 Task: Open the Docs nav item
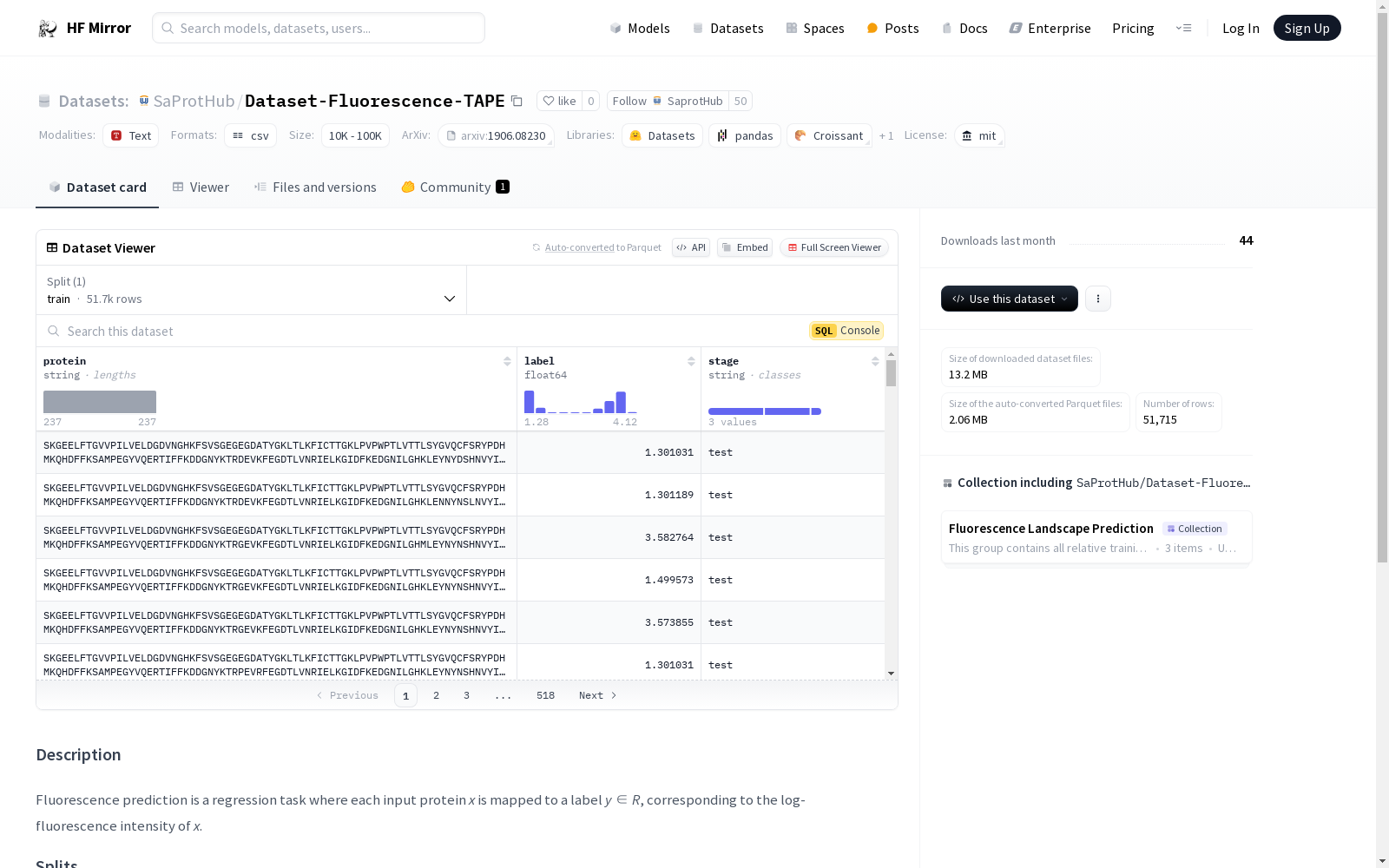(964, 28)
